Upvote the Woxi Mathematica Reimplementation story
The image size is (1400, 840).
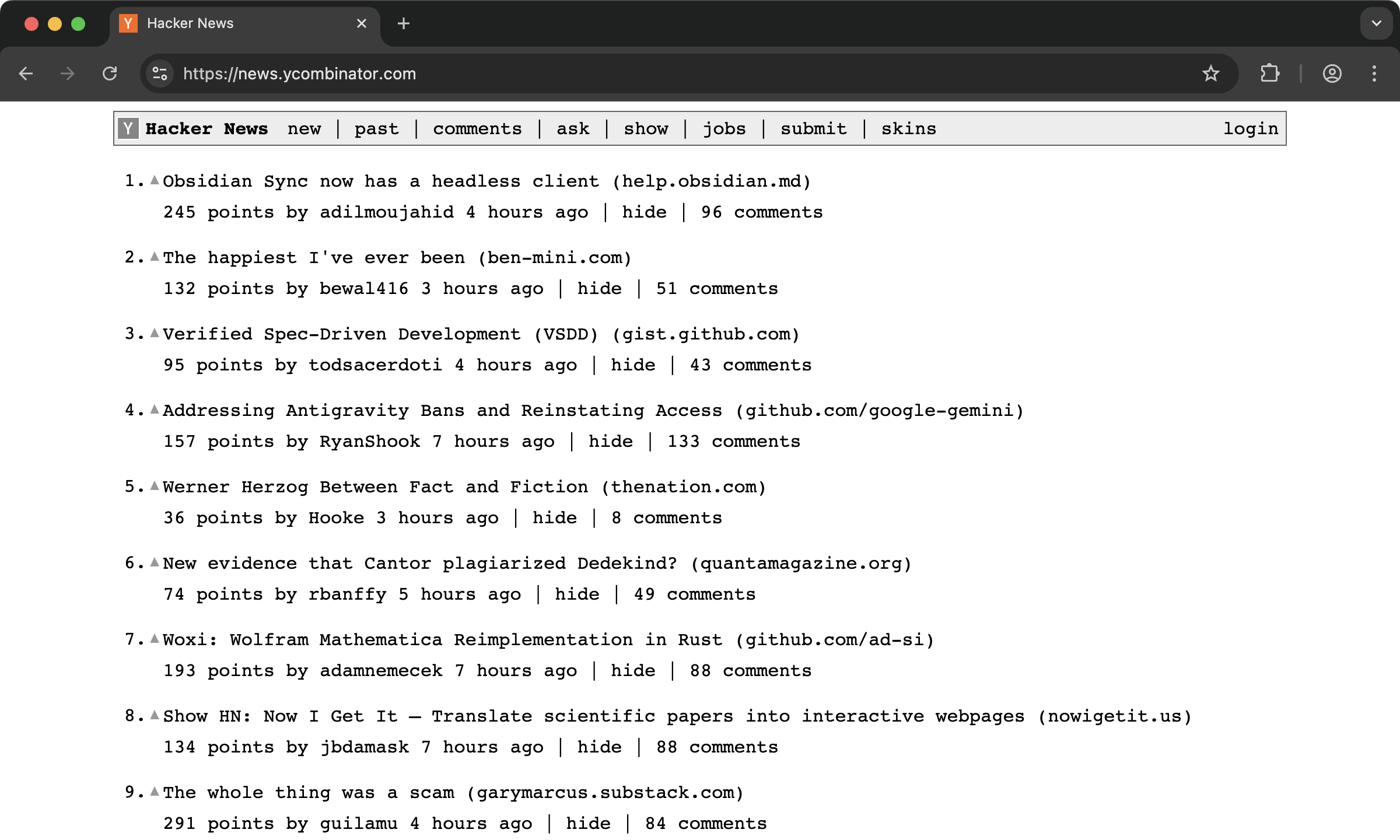click(x=155, y=639)
